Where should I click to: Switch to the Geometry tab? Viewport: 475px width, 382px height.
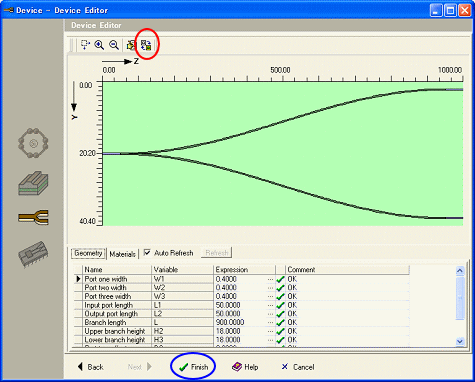click(x=88, y=253)
